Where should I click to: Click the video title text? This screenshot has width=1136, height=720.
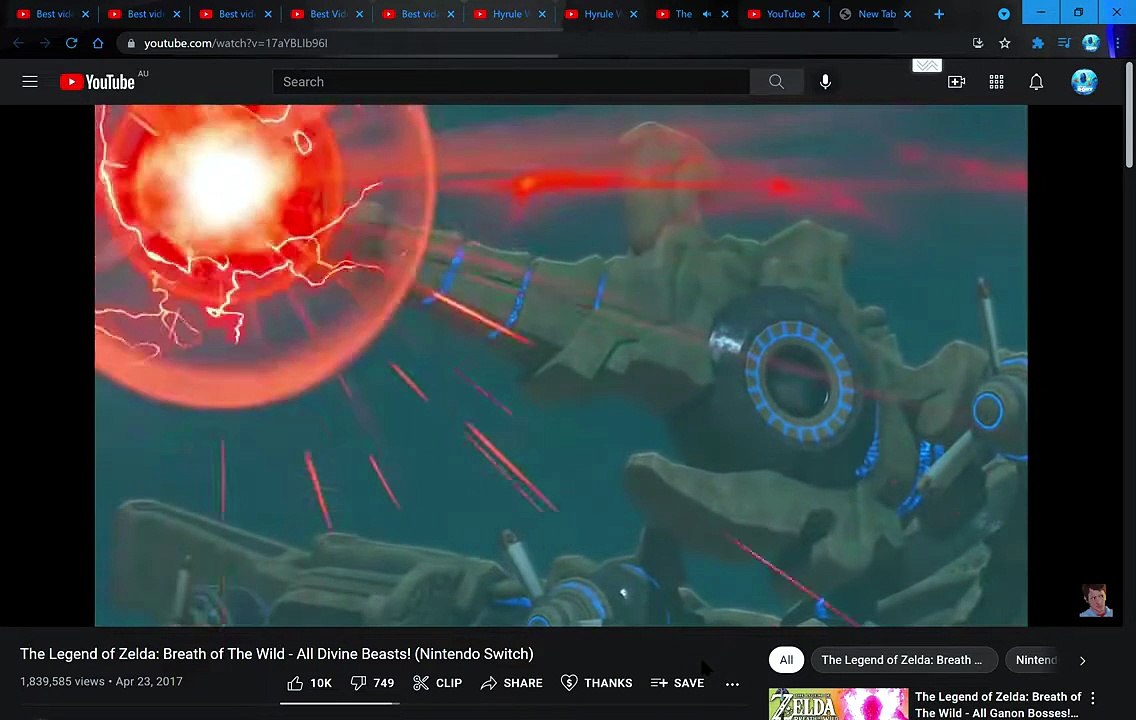pos(277,653)
